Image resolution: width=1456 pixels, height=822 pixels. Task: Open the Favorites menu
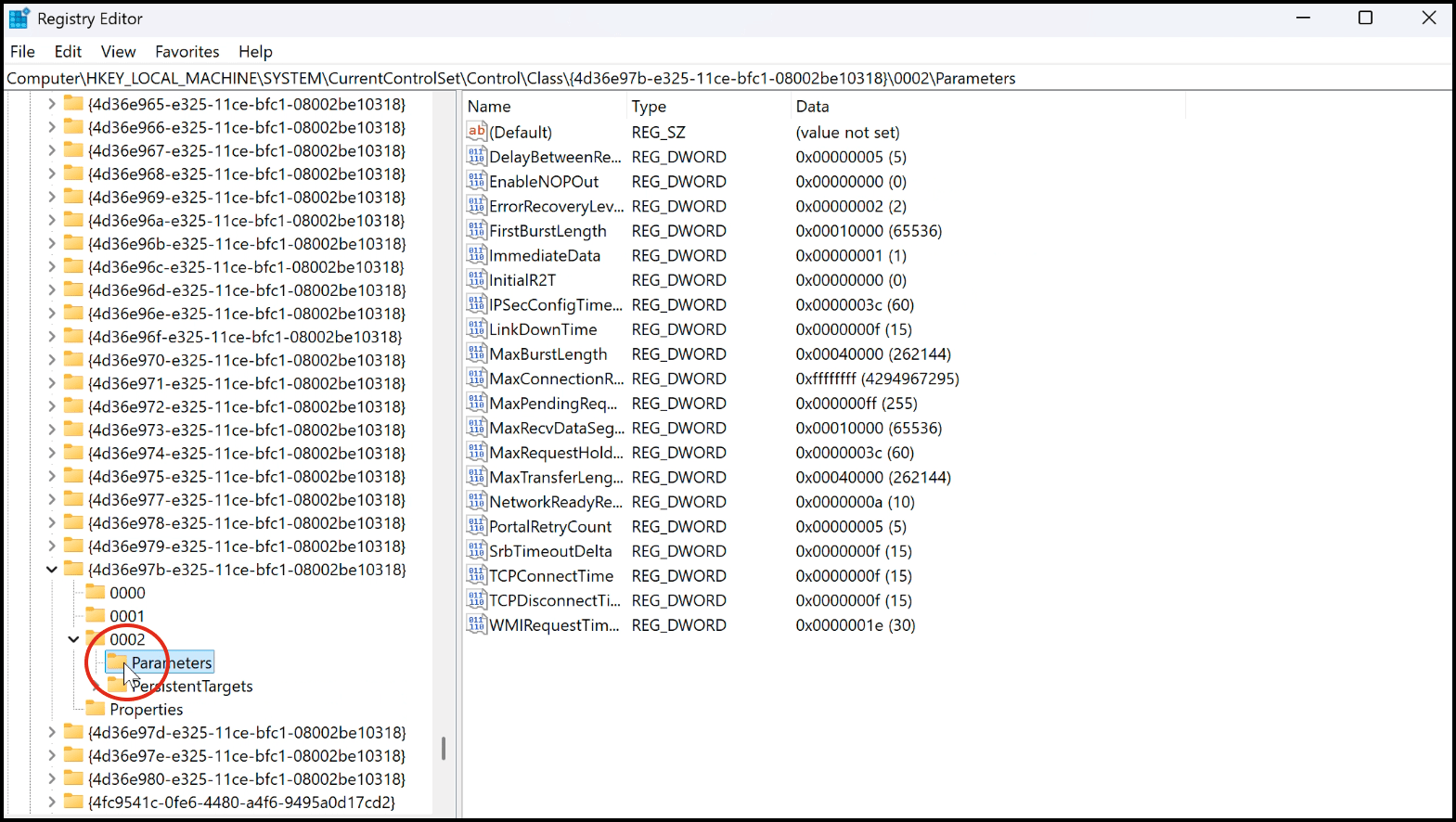point(187,52)
